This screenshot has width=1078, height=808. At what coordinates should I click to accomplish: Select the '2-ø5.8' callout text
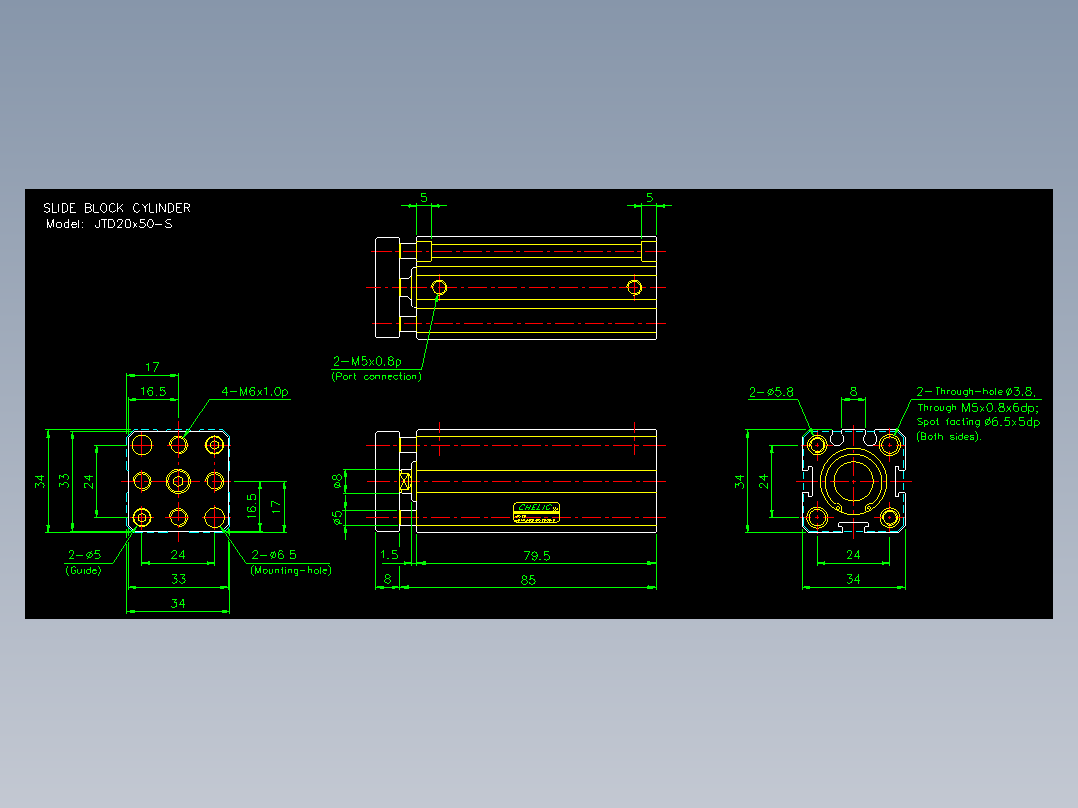click(x=771, y=392)
